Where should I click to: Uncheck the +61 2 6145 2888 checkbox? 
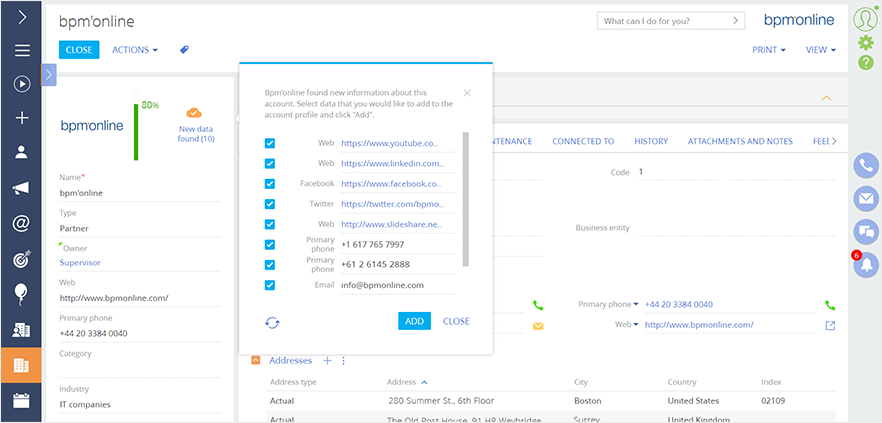click(270, 265)
